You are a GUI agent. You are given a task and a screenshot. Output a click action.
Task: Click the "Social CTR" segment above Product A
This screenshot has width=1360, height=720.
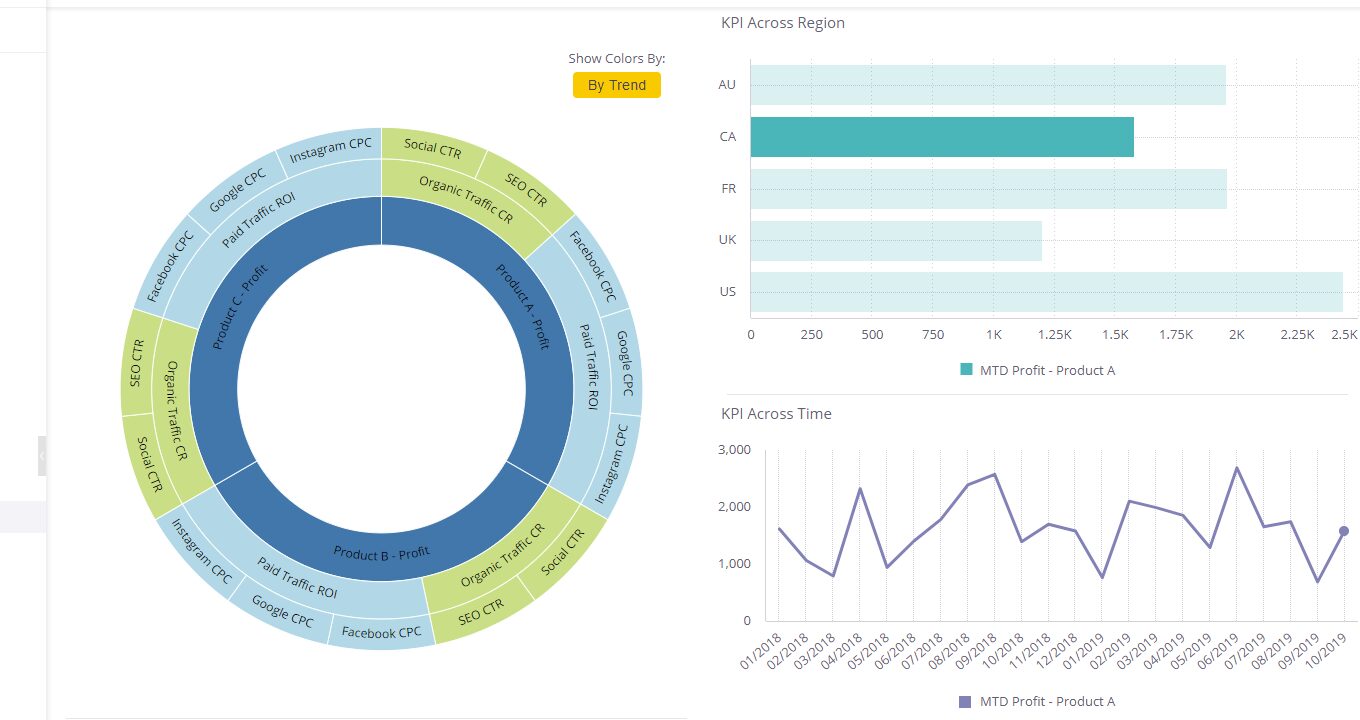coord(432,149)
